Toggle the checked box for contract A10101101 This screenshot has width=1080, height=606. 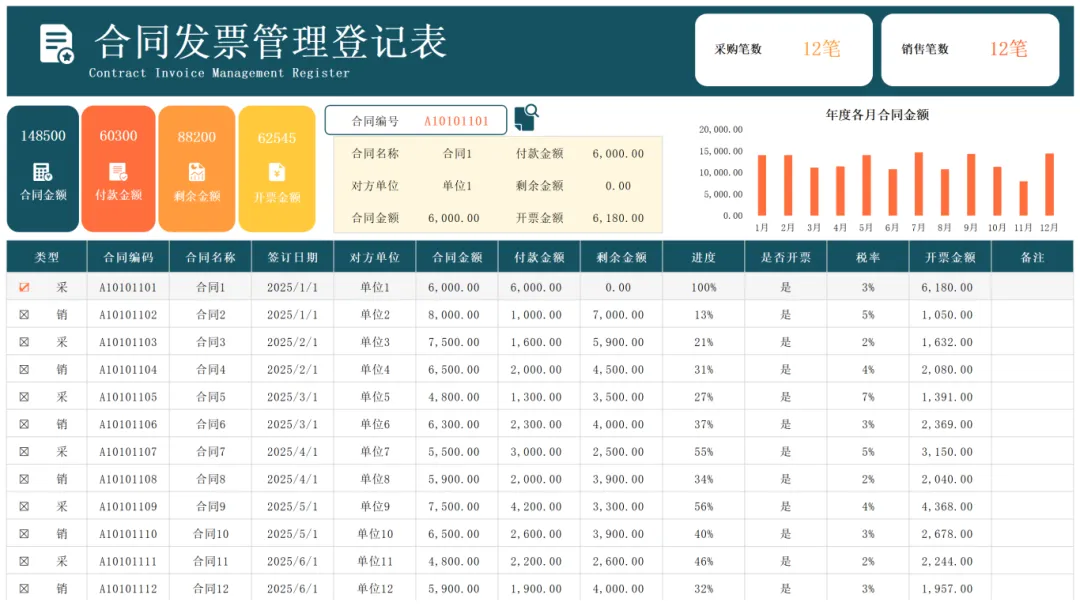tap(24, 287)
